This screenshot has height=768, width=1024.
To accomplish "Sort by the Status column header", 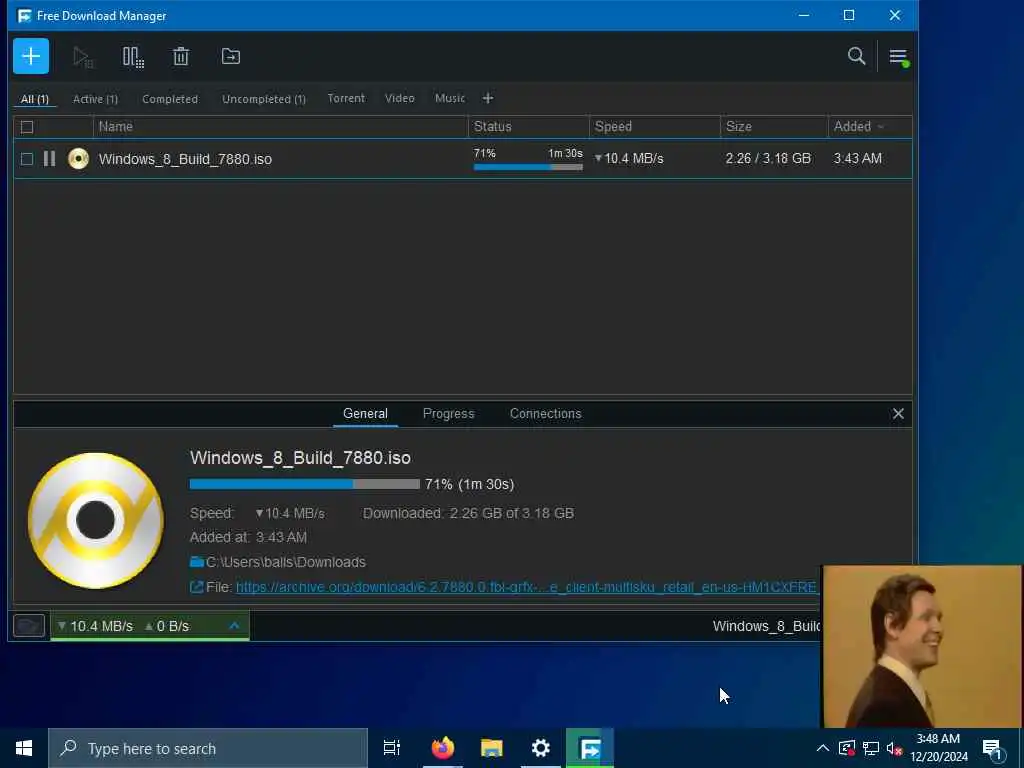I will coord(528,127).
